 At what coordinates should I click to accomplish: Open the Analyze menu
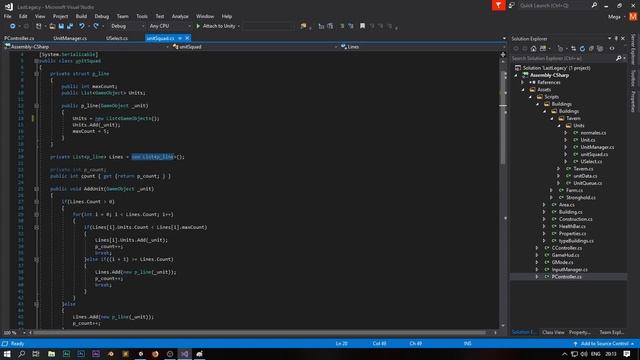coord(180,16)
